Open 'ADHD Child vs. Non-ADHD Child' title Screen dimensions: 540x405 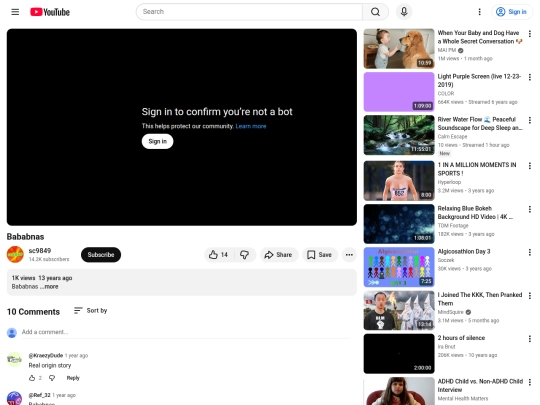pyautogui.click(x=480, y=385)
